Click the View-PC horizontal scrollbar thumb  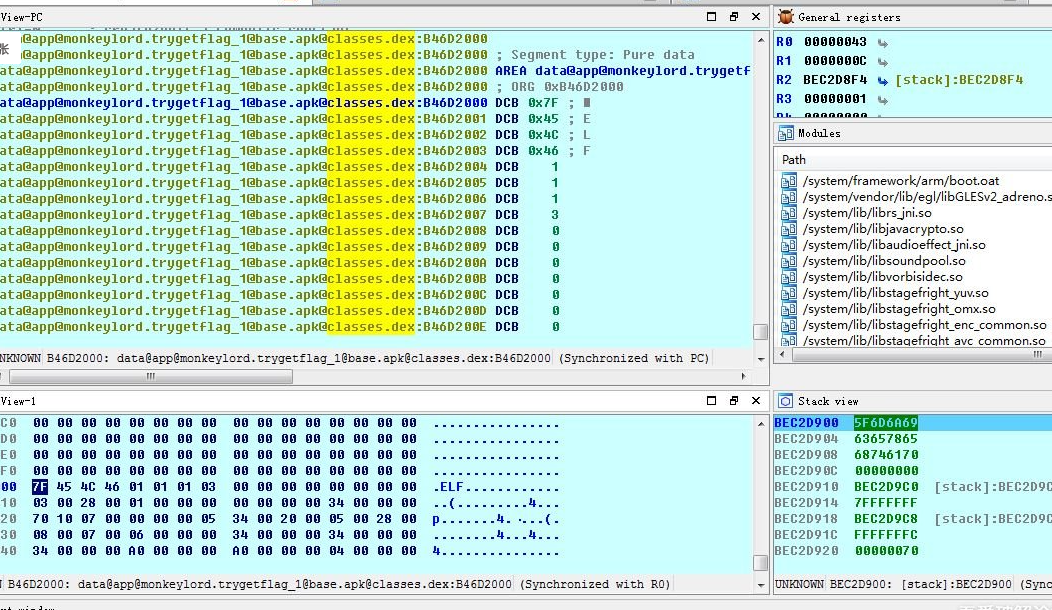150,377
